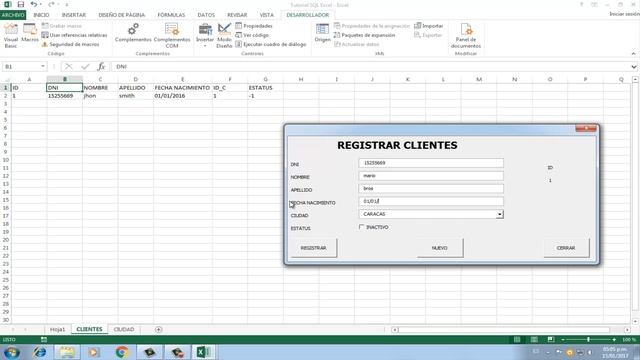Click Importar XML data
640x360 pixels.
(x=429, y=26)
